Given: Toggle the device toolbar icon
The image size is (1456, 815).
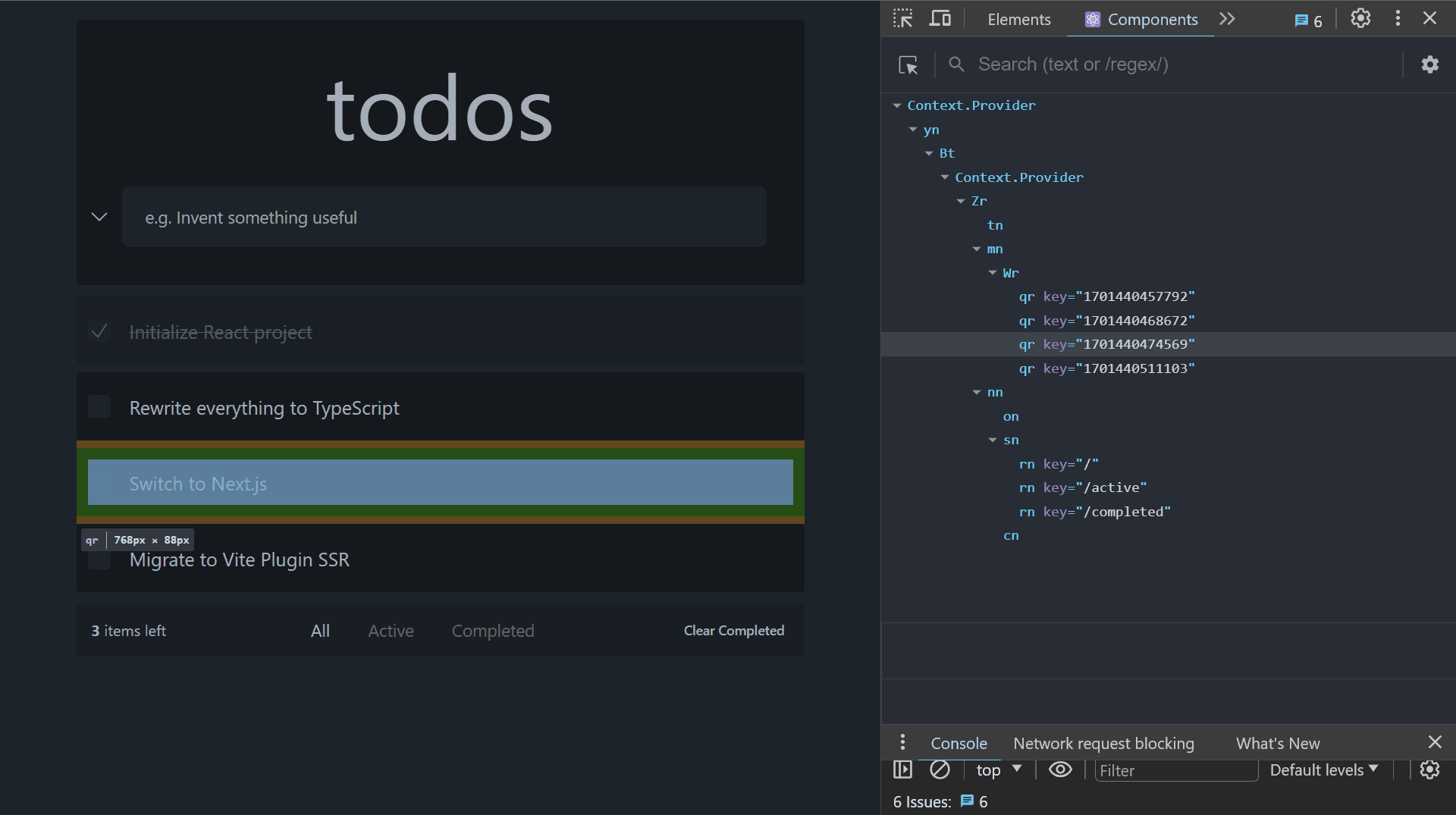Looking at the screenshot, I should point(940,19).
